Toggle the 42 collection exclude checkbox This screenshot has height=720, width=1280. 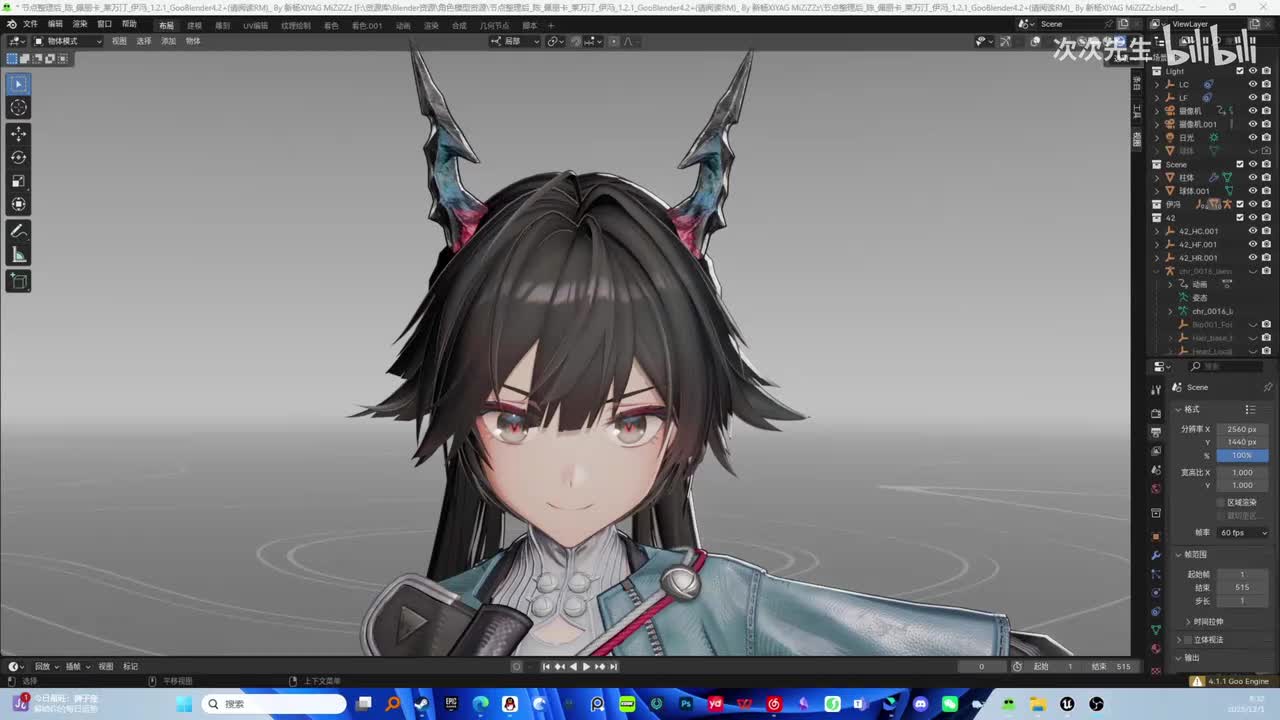click(x=1240, y=217)
